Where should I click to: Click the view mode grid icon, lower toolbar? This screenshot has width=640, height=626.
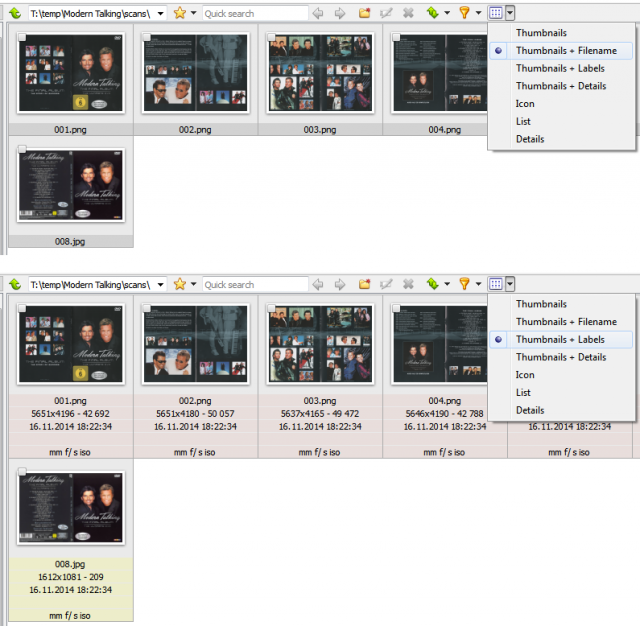496,284
